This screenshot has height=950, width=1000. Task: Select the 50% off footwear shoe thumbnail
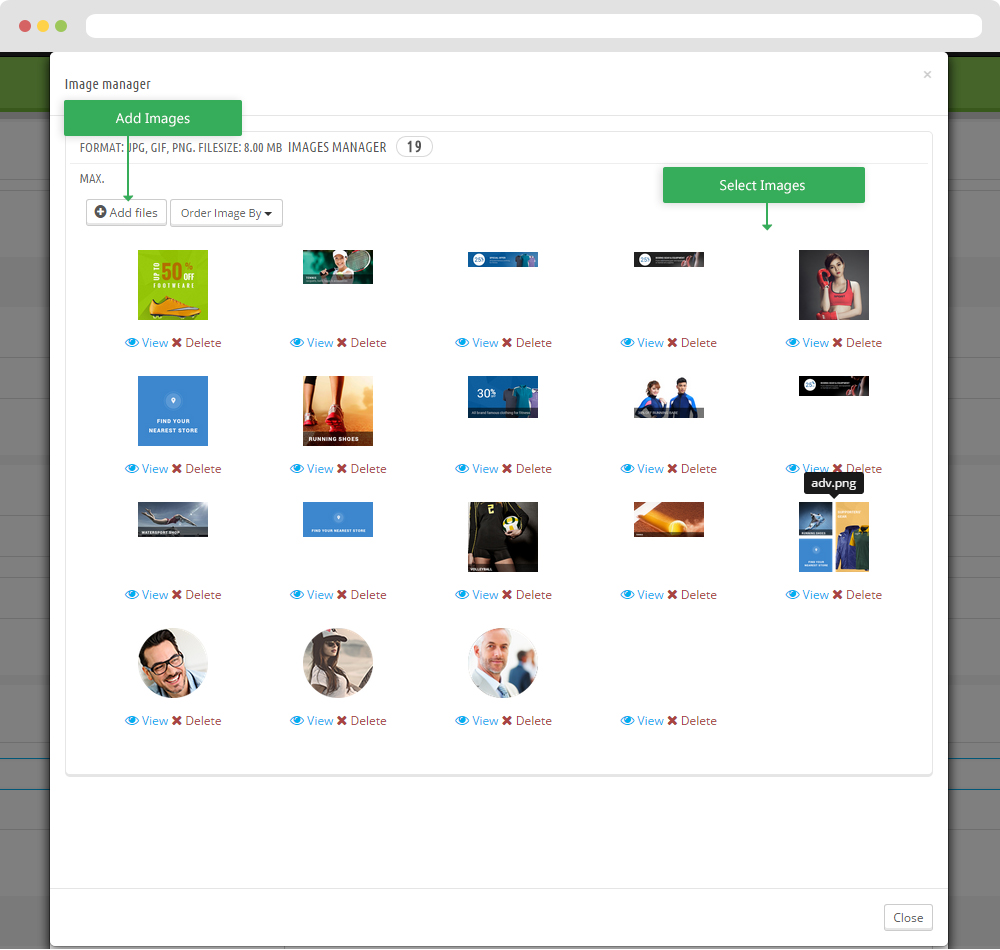pos(173,285)
